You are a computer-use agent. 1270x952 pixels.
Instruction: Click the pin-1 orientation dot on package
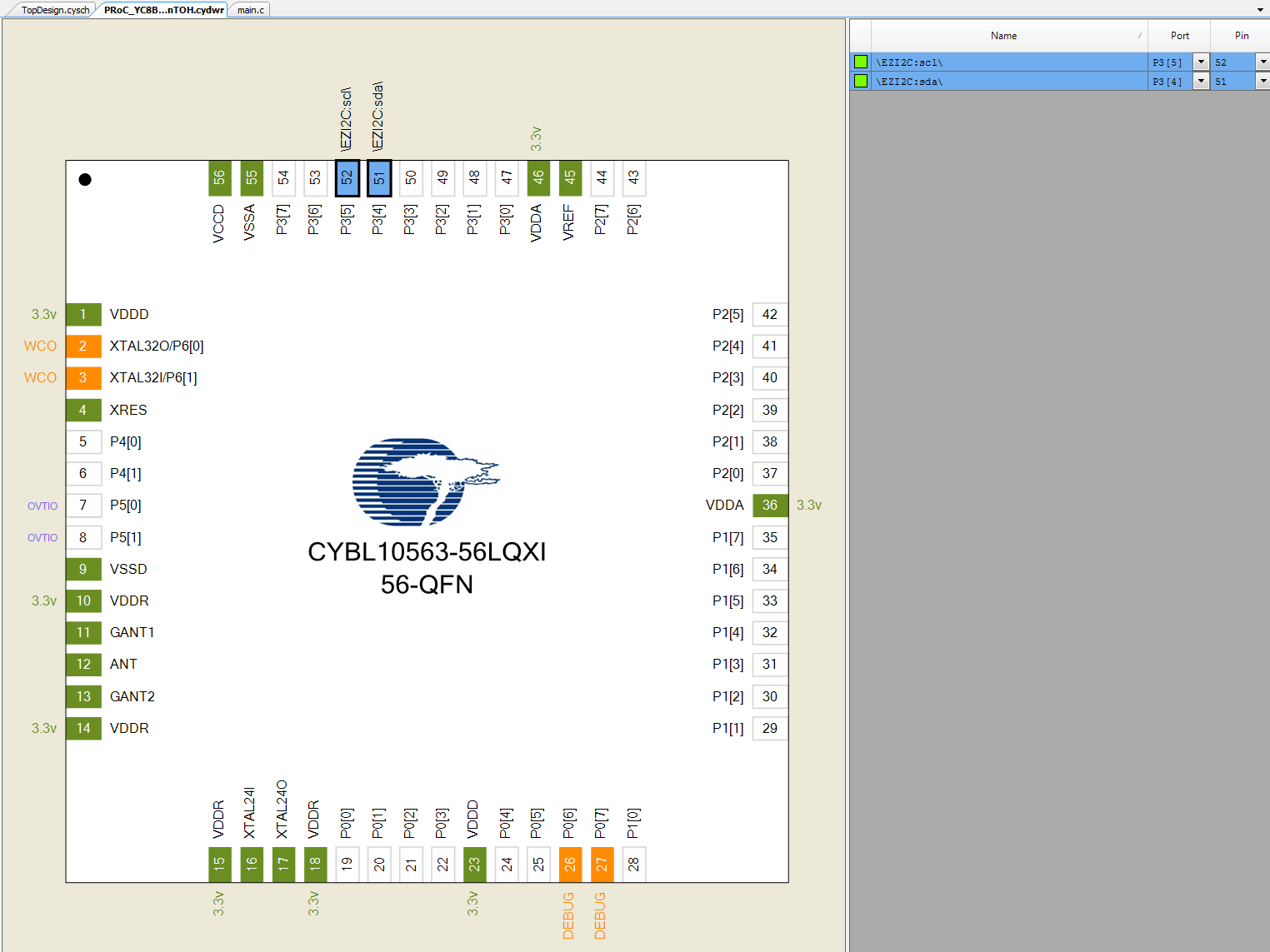coord(85,180)
